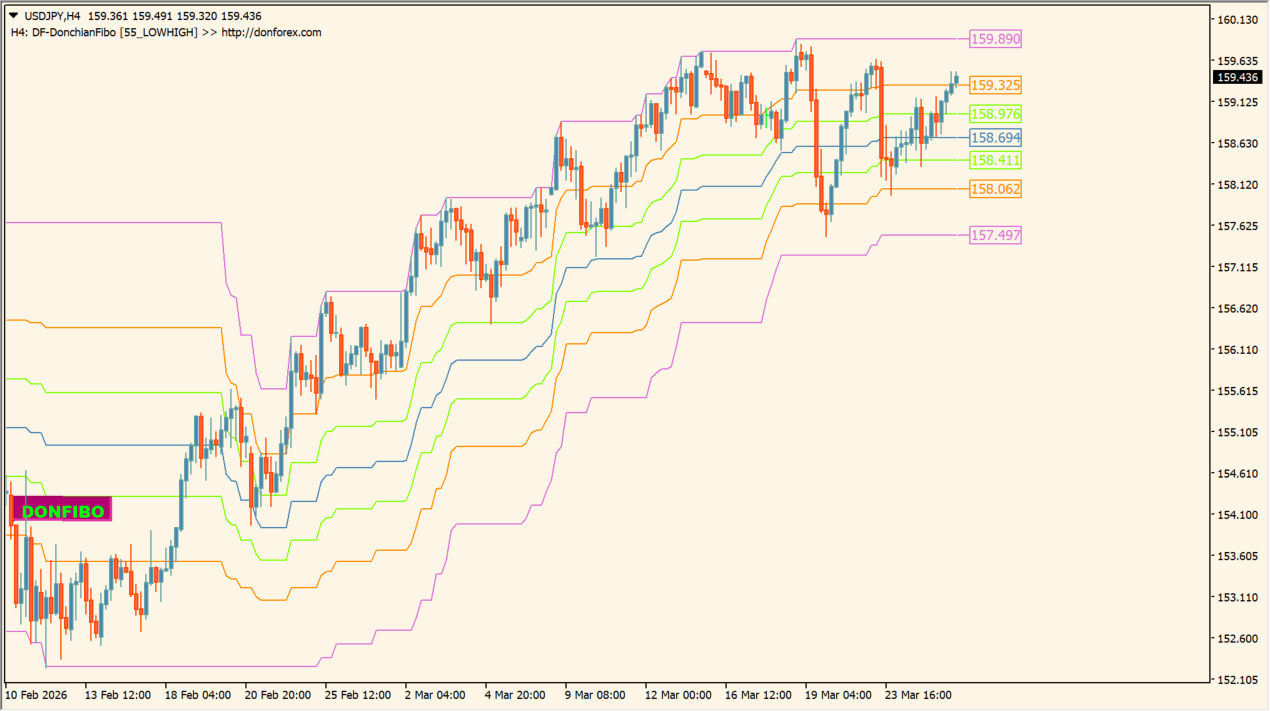The height and width of the screenshot is (711, 1270).
Task: Select the green 158.411 level label
Action: 995,160
